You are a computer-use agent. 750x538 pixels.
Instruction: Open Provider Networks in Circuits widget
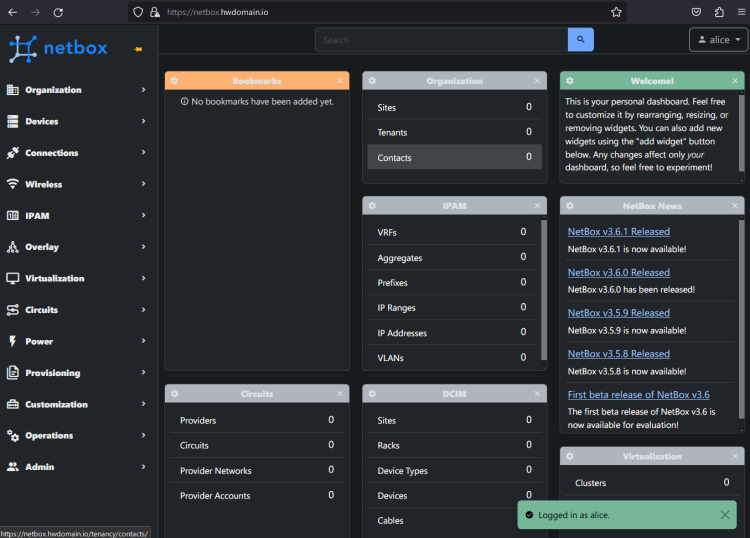coord(257,471)
